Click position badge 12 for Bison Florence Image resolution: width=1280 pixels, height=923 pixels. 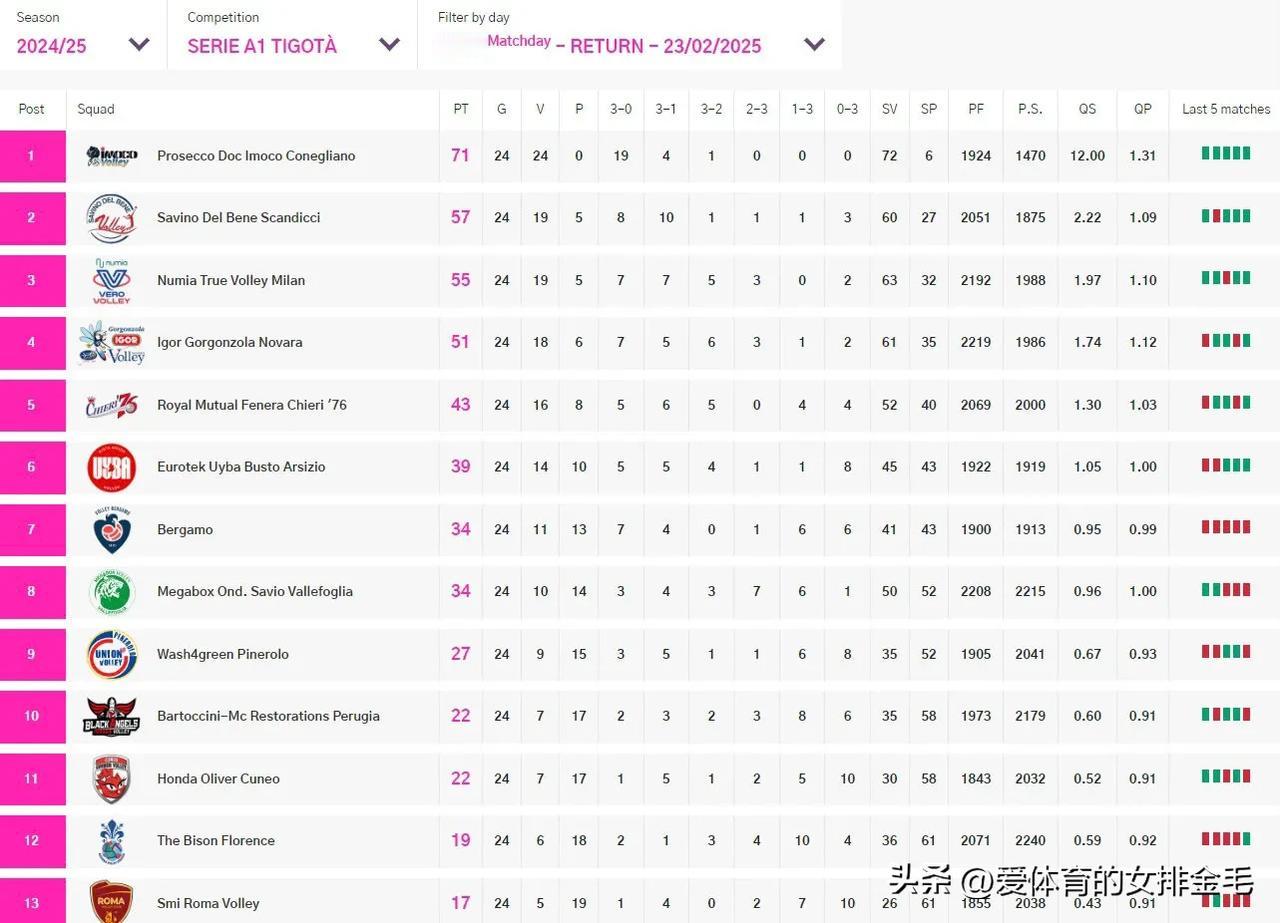click(x=32, y=841)
